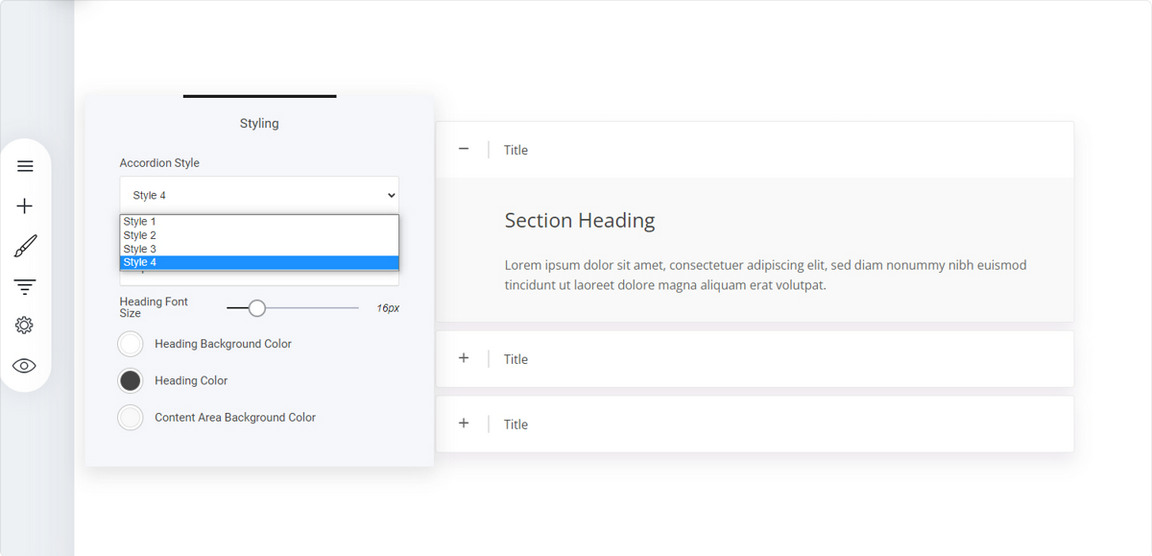Click the Section Heading text
The width and height of the screenshot is (1152, 556).
point(580,220)
